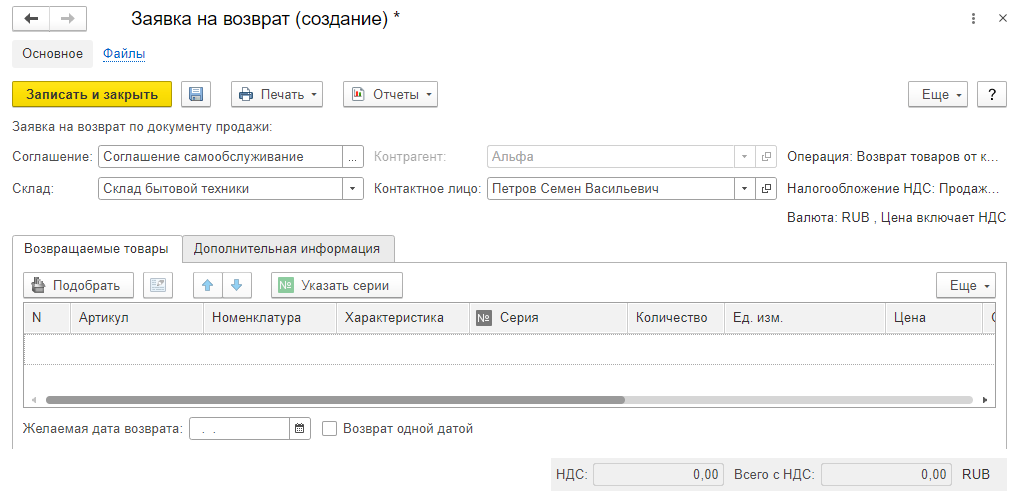Move row down with the blue arrow

point(236,285)
